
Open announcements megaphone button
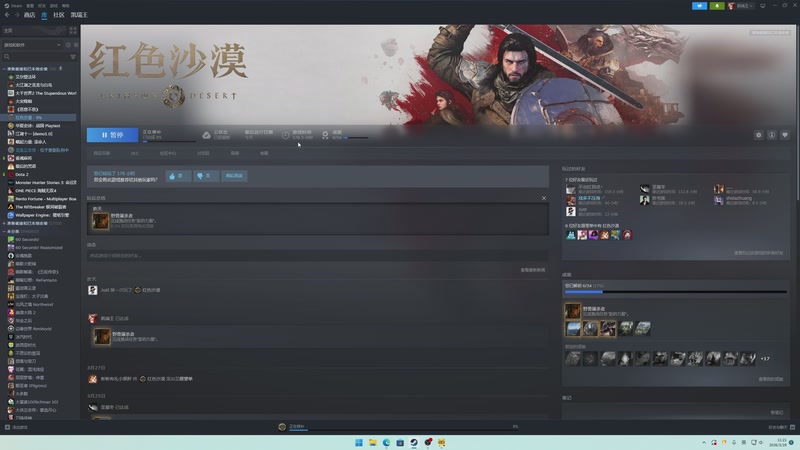tap(699, 6)
